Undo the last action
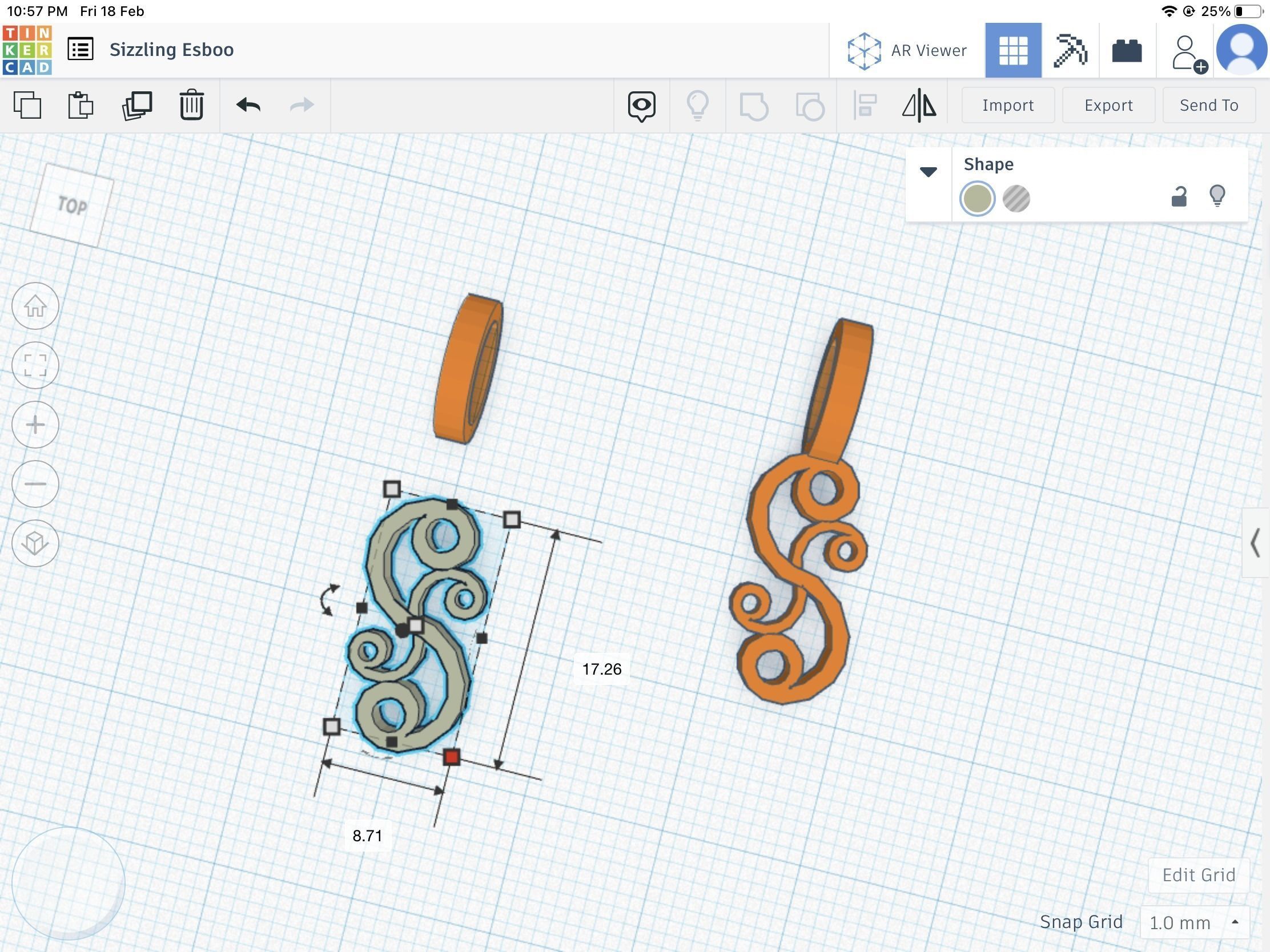1270x952 pixels. 248,105
